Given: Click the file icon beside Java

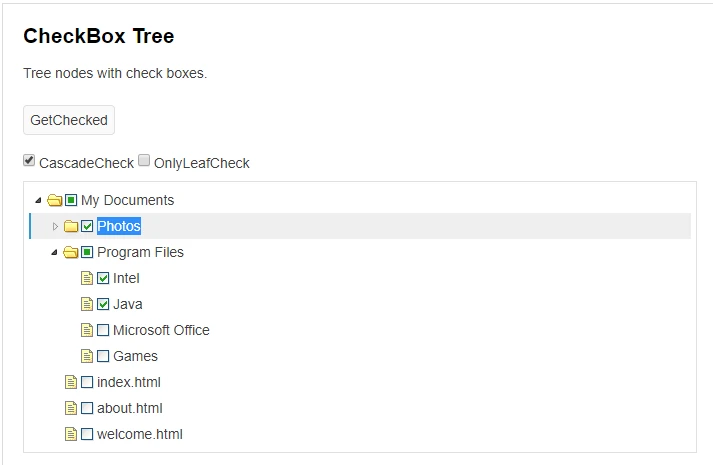Looking at the screenshot, I should (87, 304).
